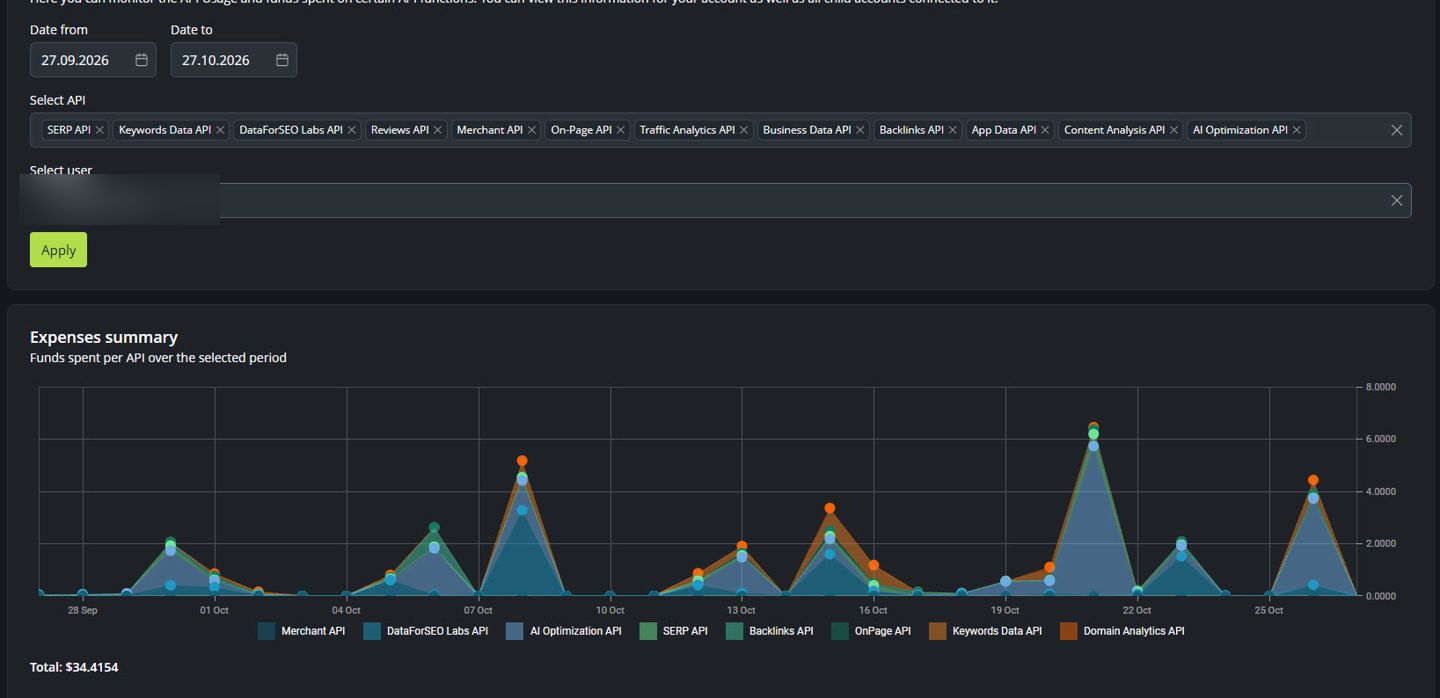Remove the AI Optimization API tag

[1297, 130]
